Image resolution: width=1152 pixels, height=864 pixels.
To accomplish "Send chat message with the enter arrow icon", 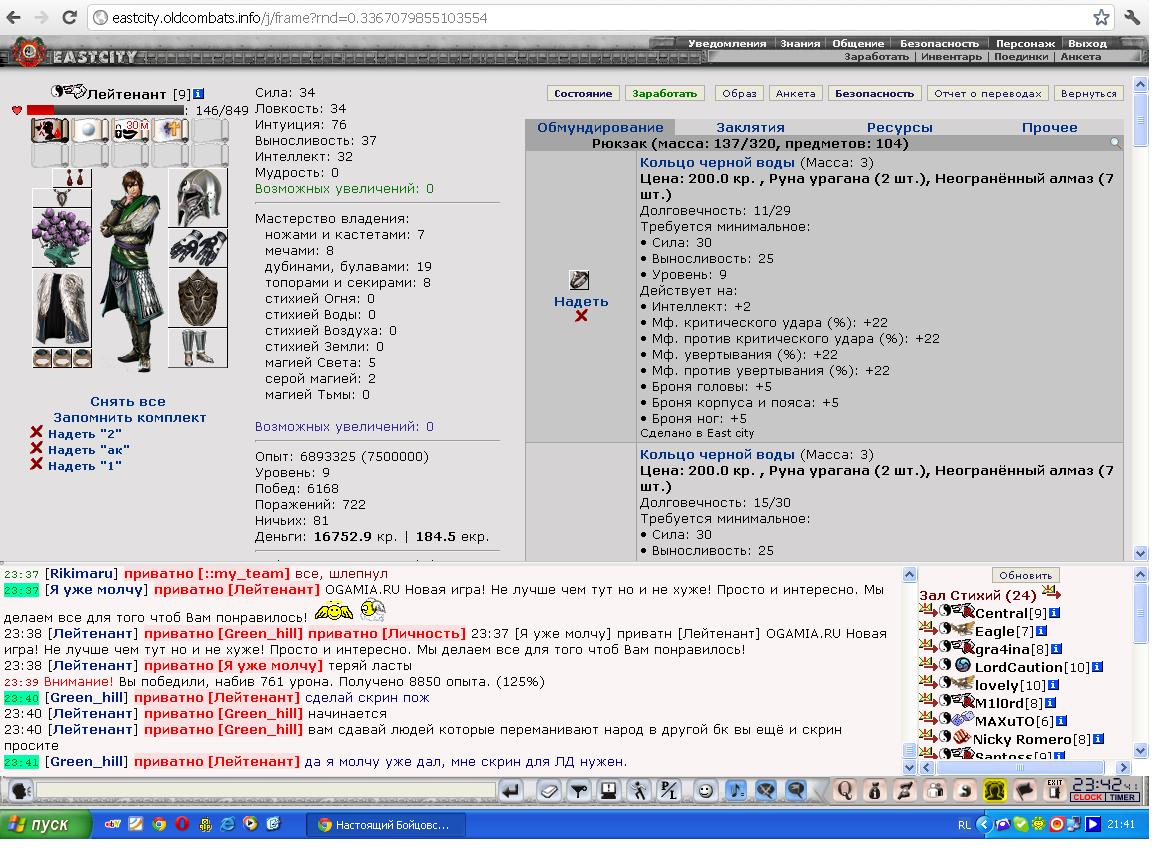I will (x=512, y=791).
